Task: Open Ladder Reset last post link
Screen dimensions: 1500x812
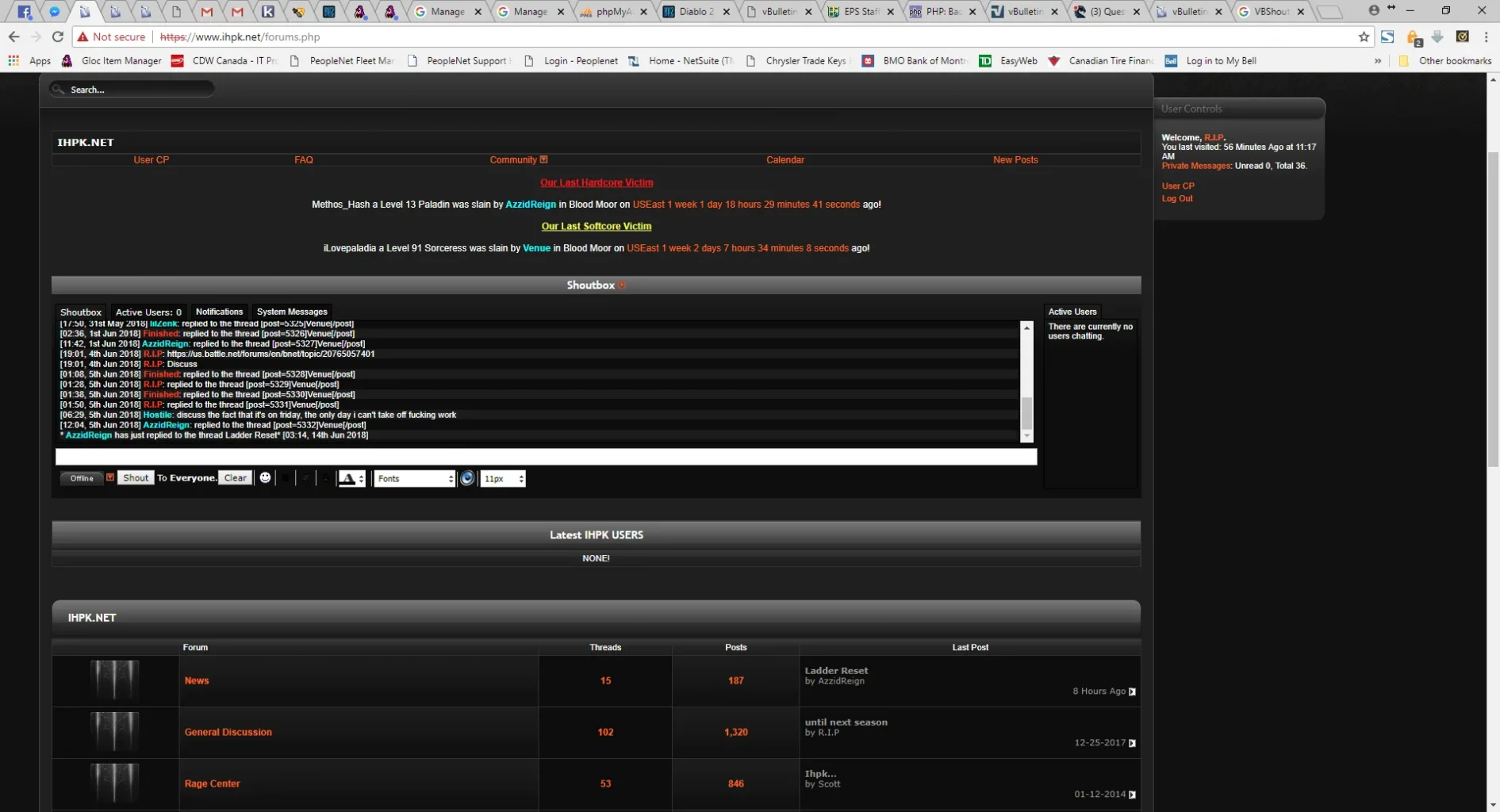Action: [x=836, y=670]
